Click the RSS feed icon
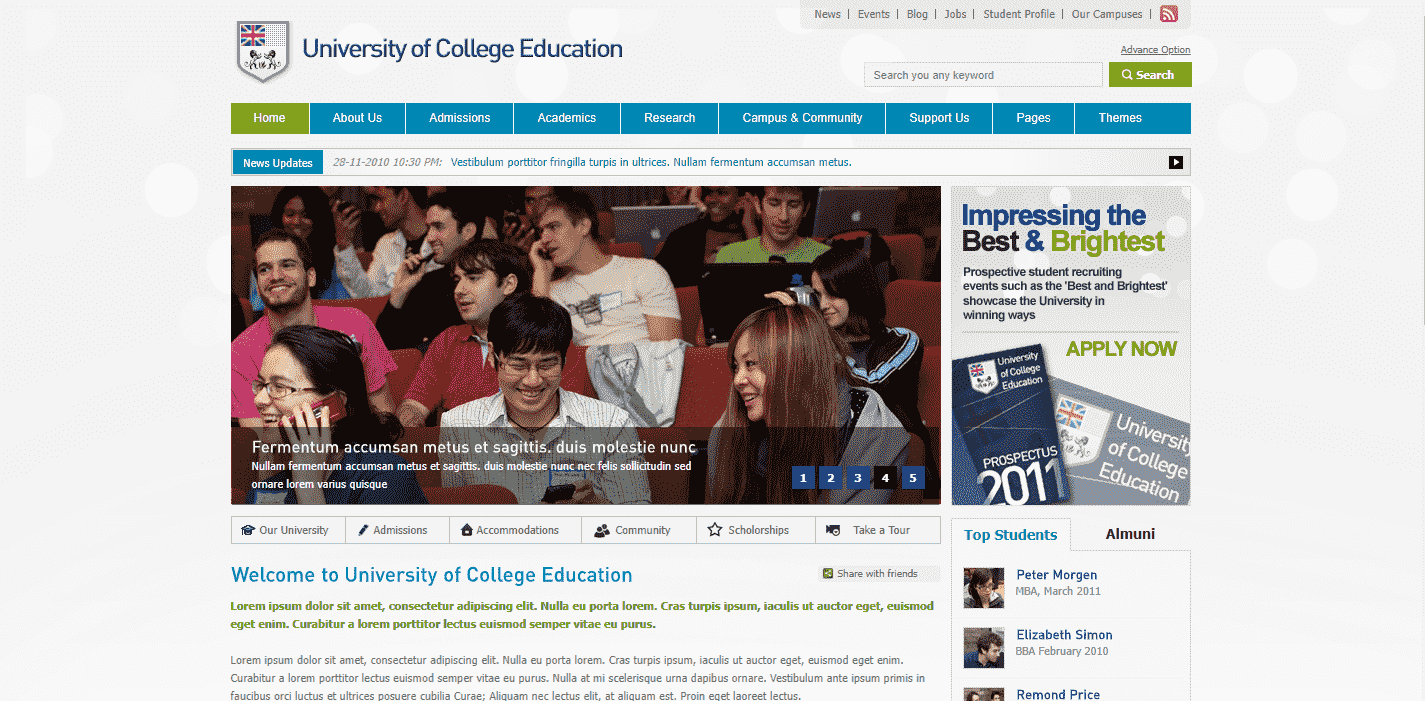This screenshot has height=701, width=1425. (x=1168, y=14)
